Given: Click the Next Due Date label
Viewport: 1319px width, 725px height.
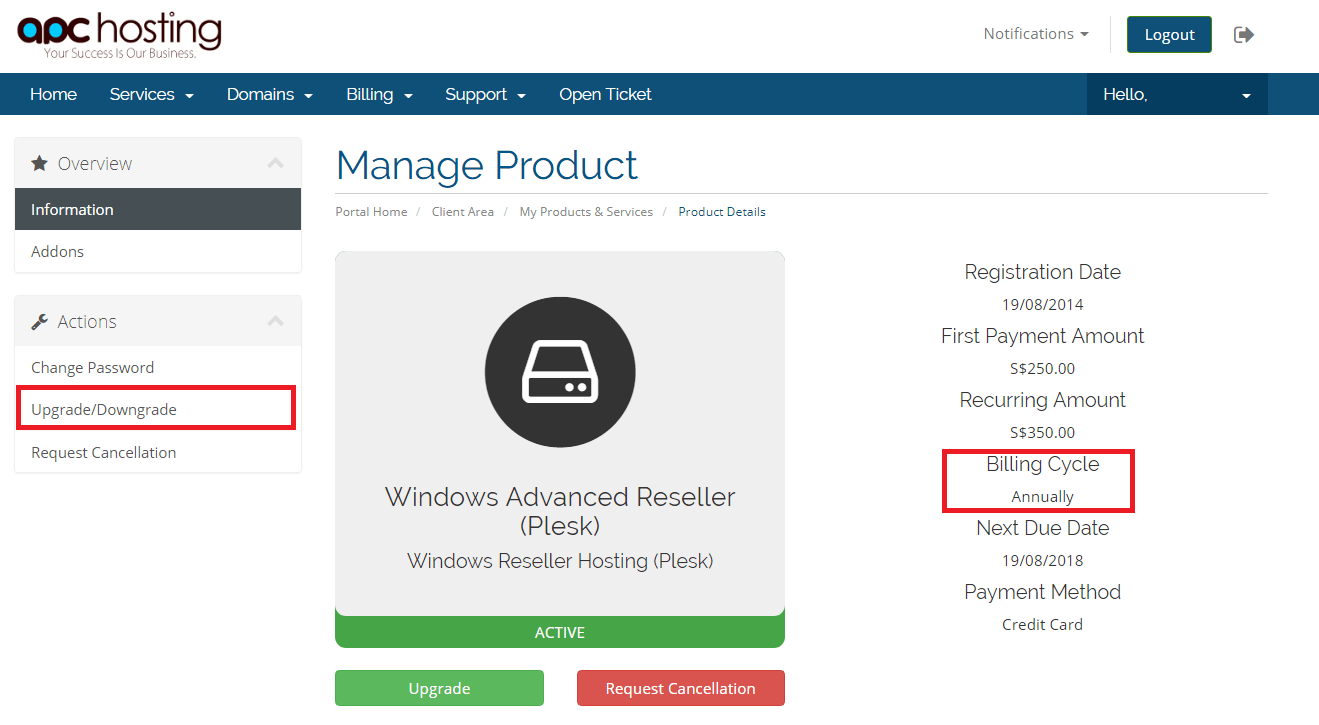Looking at the screenshot, I should click(1043, 528).
